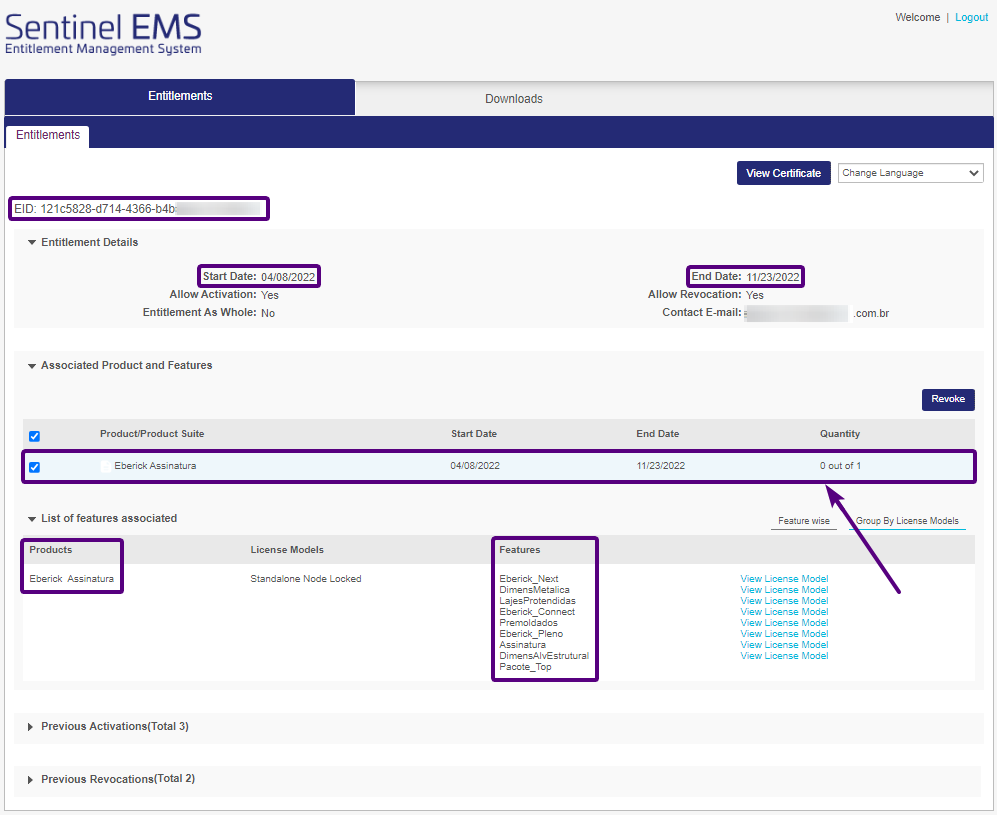Screen dimensions: 997x815
Task: Click Allow Revocation value Yes
Action: click(x=755, y=295)
